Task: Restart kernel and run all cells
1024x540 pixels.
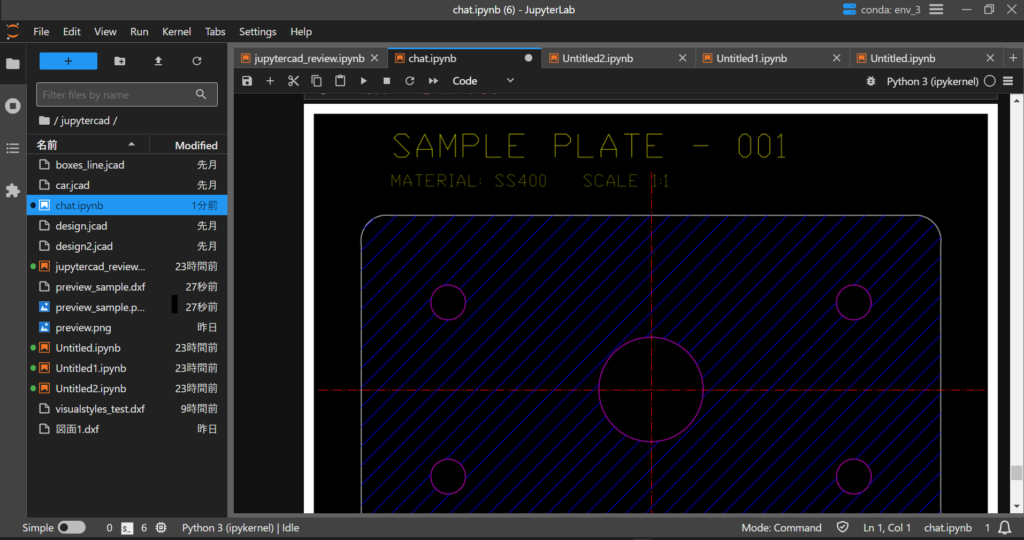Action: [433, 81]
